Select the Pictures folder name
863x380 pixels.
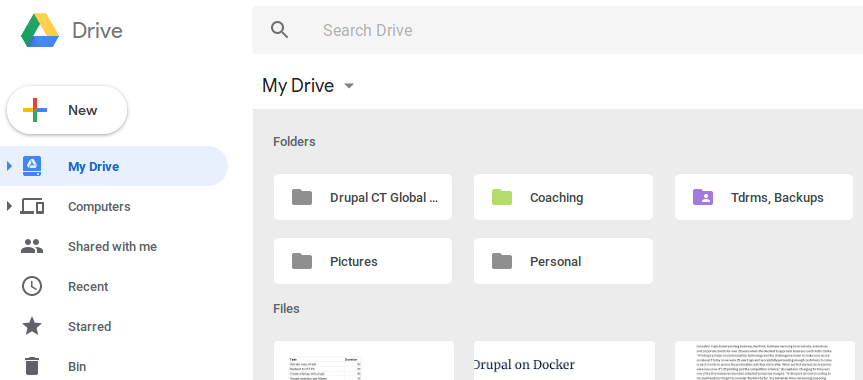[x=354, y=262]
